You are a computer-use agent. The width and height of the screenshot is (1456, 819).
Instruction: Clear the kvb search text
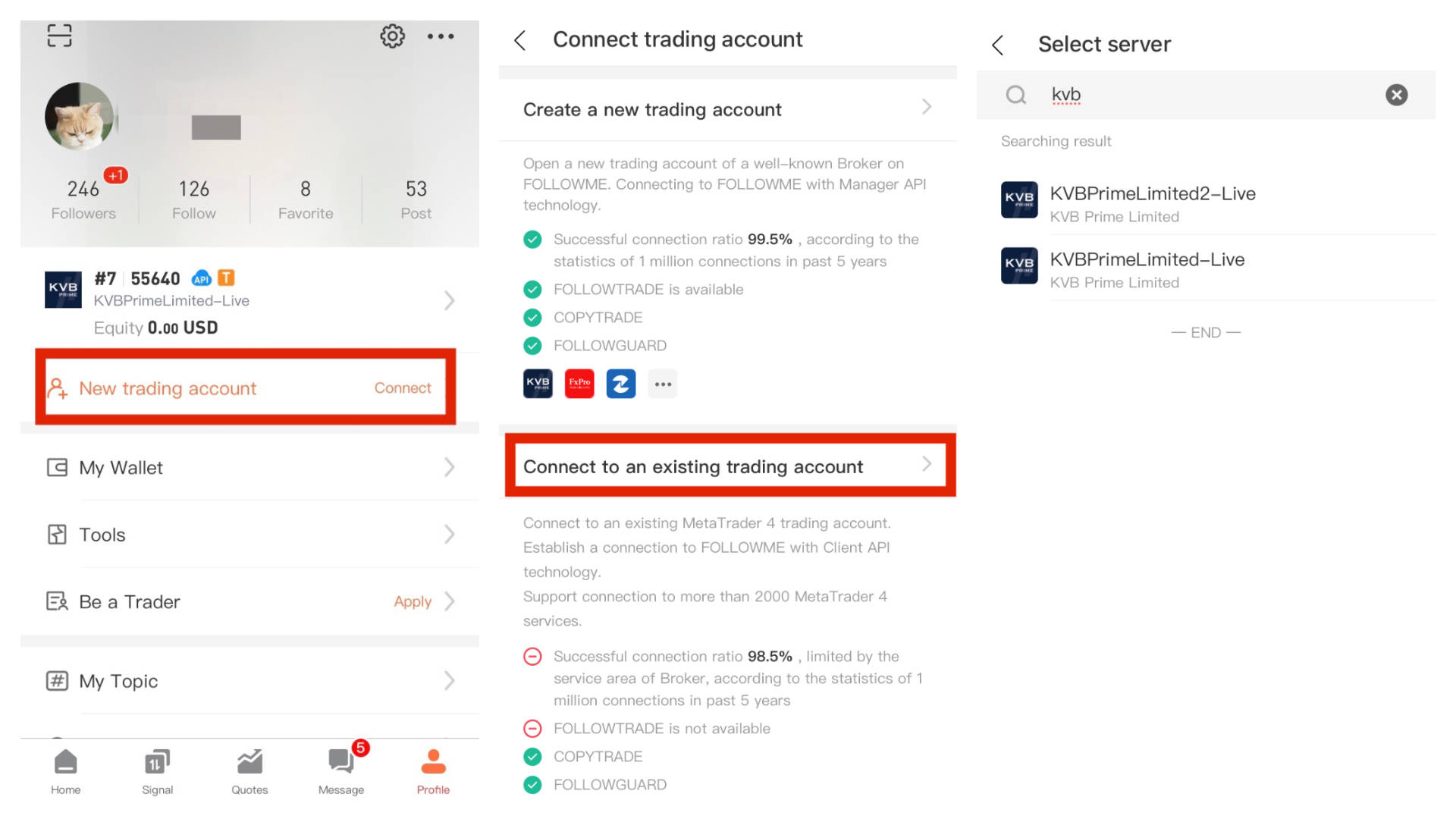click(1396, 95)
